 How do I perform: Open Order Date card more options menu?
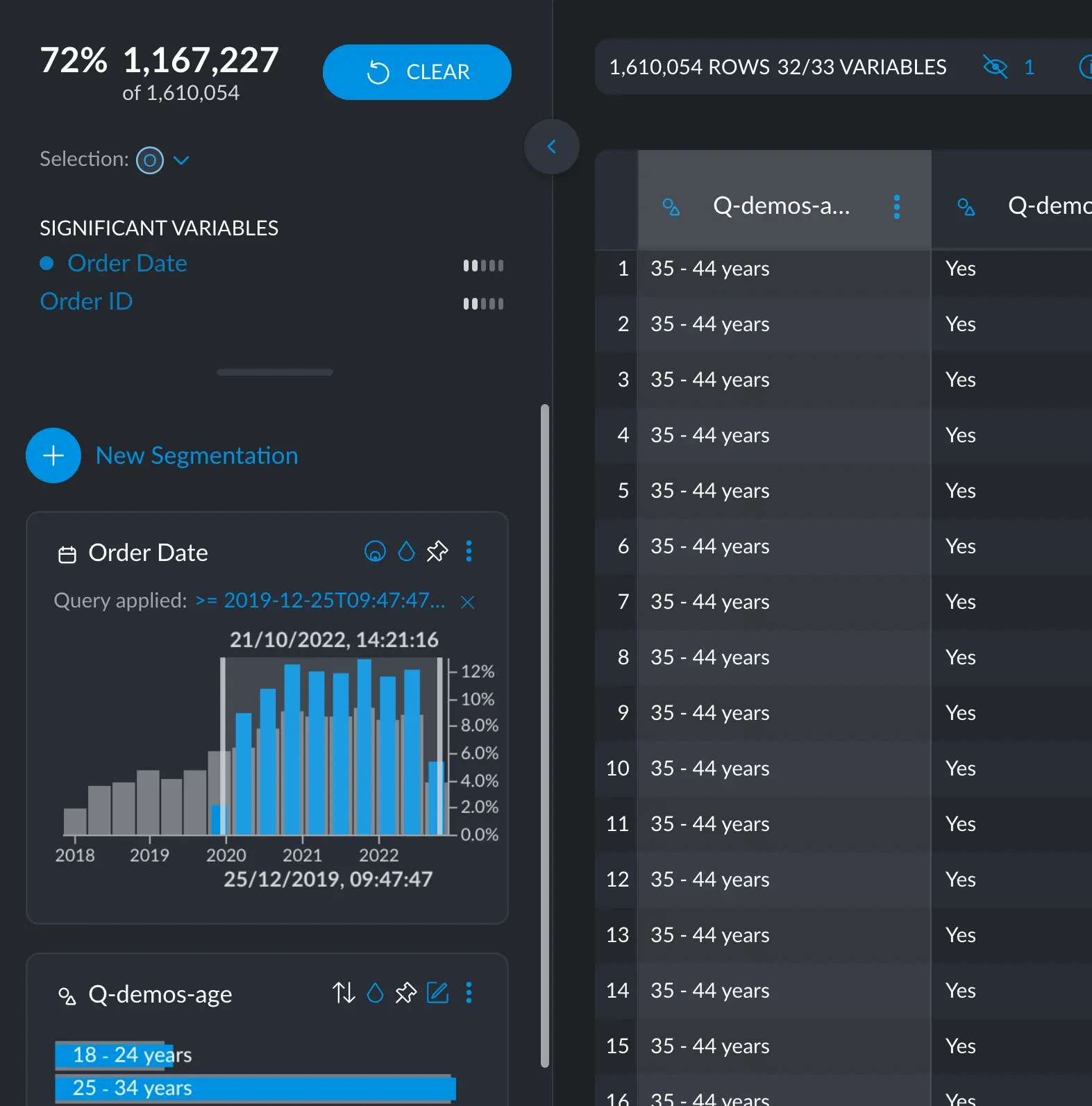tap(469, 551)
